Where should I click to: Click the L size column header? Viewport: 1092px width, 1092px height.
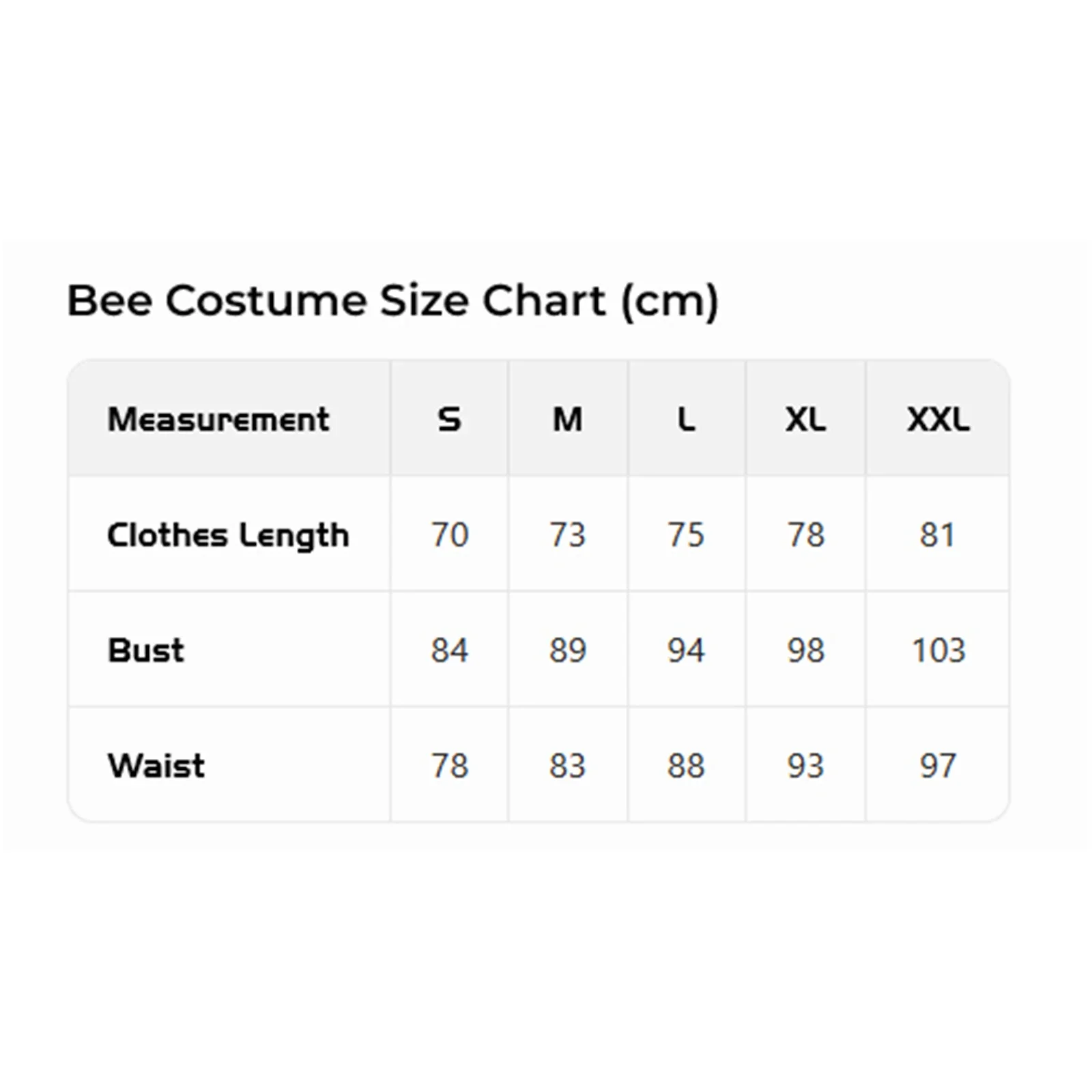pyautogui.click(x=686, y=418)
